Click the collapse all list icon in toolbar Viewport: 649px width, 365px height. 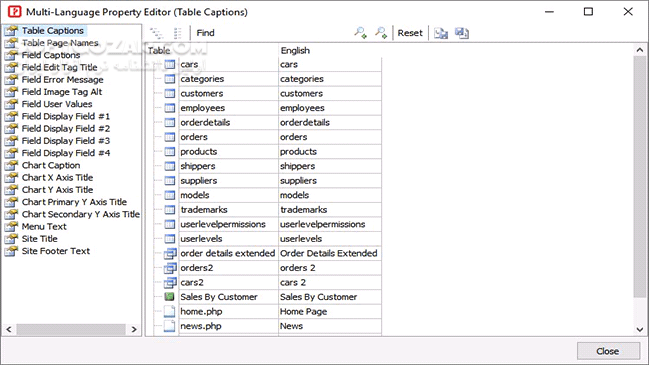coord(178,33)
